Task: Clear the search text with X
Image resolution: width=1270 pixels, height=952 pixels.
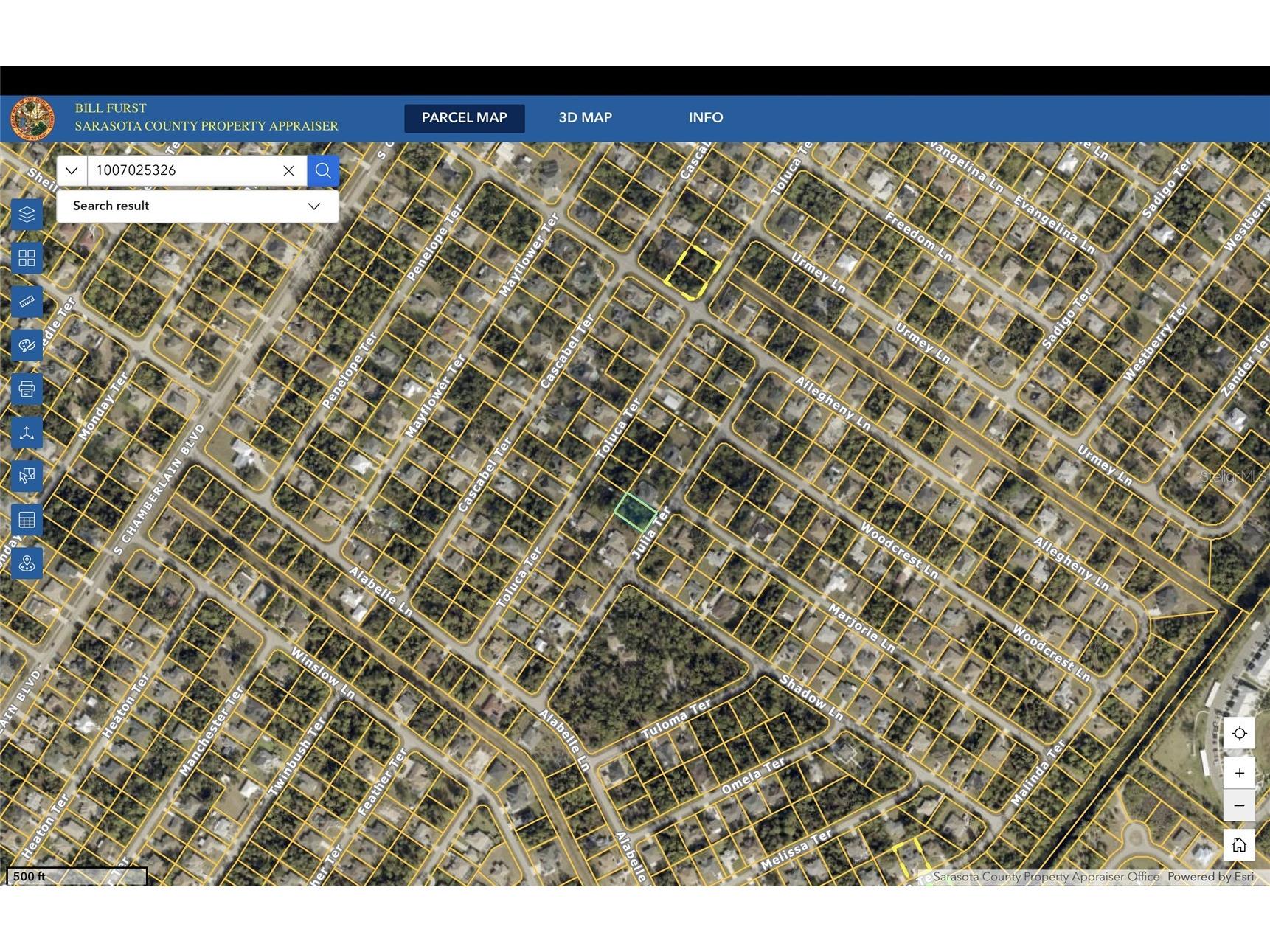Action: [x=289, y=170]
